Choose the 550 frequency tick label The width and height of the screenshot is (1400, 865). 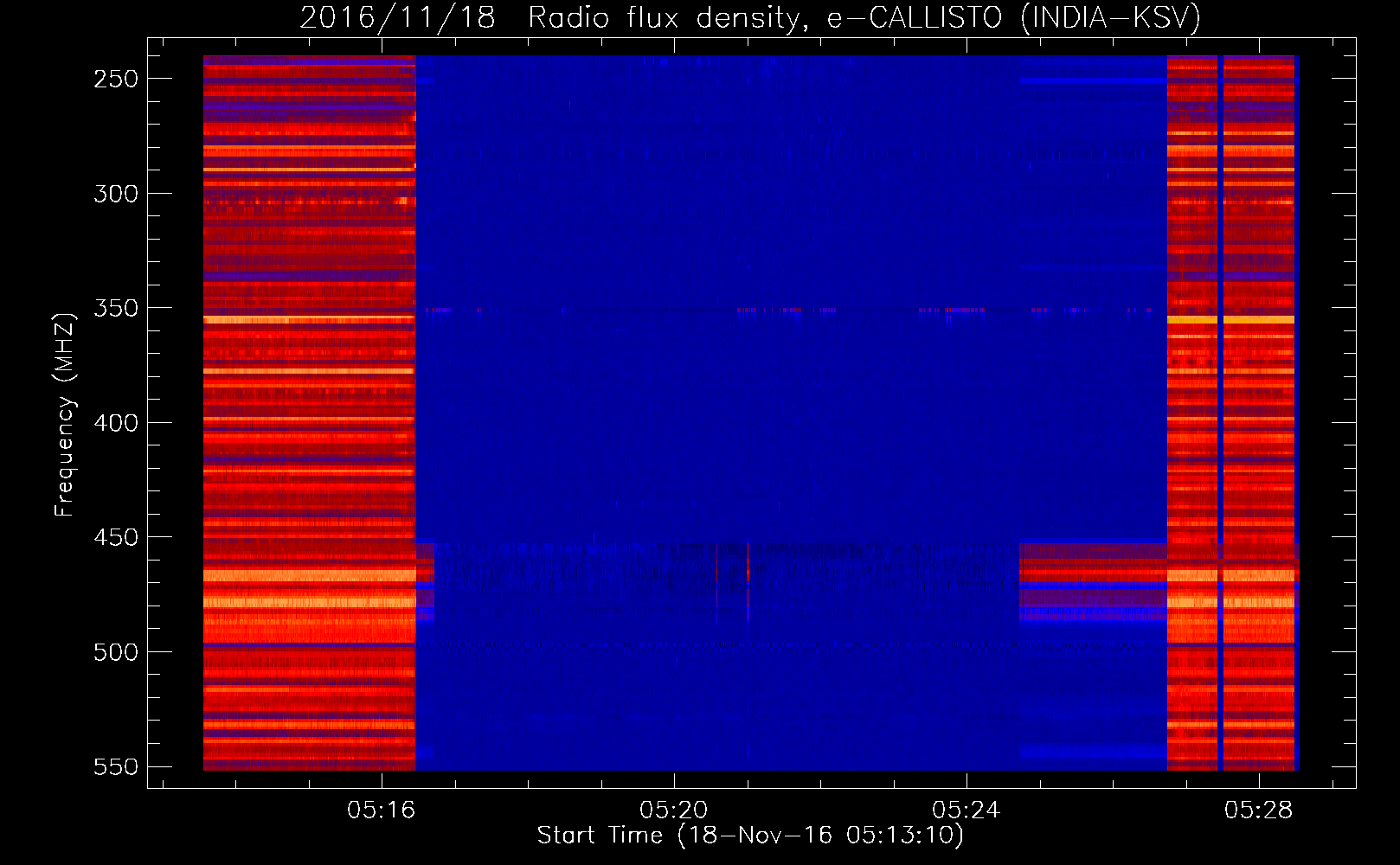tap(116, 767)
